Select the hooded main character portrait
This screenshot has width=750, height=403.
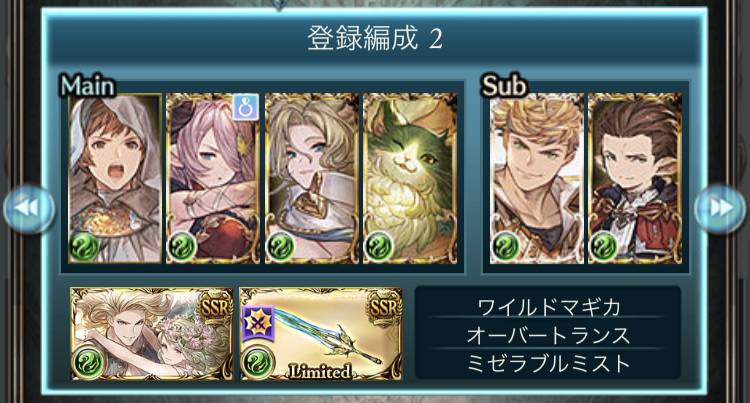(115, 178)
